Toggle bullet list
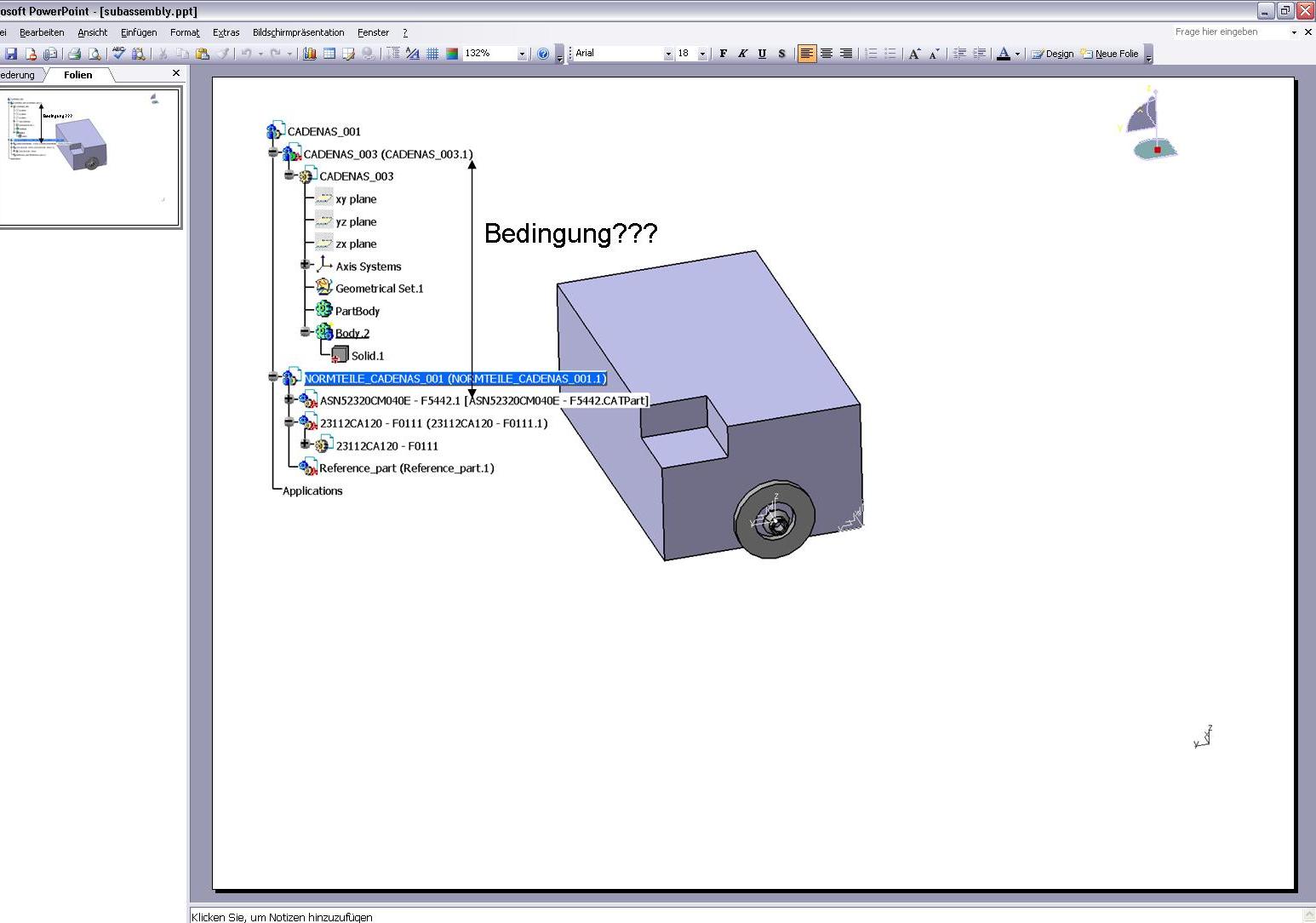The width and height of the screenshot is (1316, 923). [890, 54]
